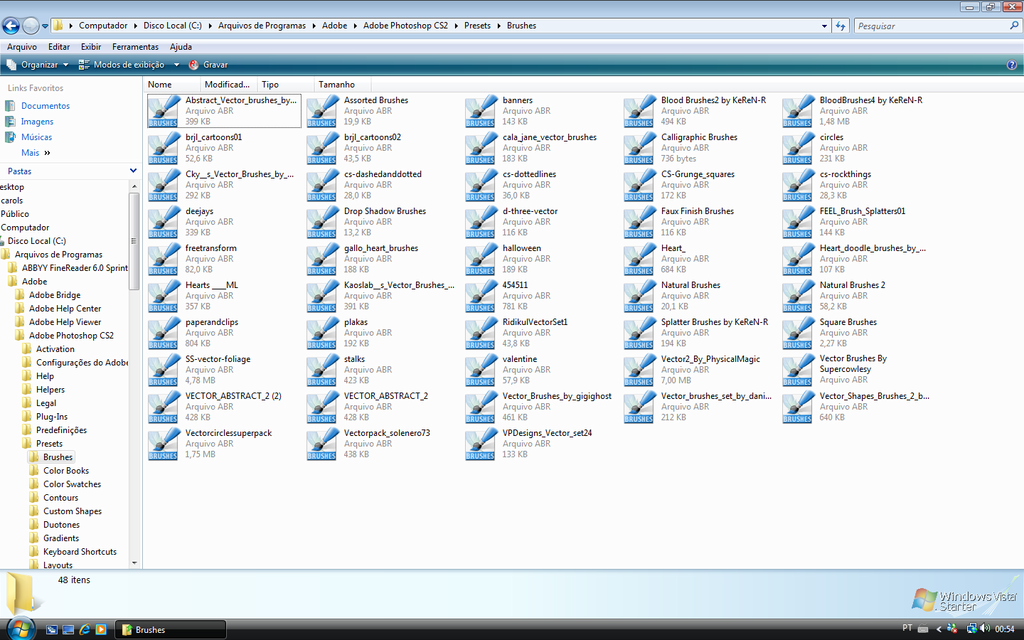Open the Ferramentas menu
Image resolution: width=1024 pixels, height=640 pixels.
pos(135,47)
